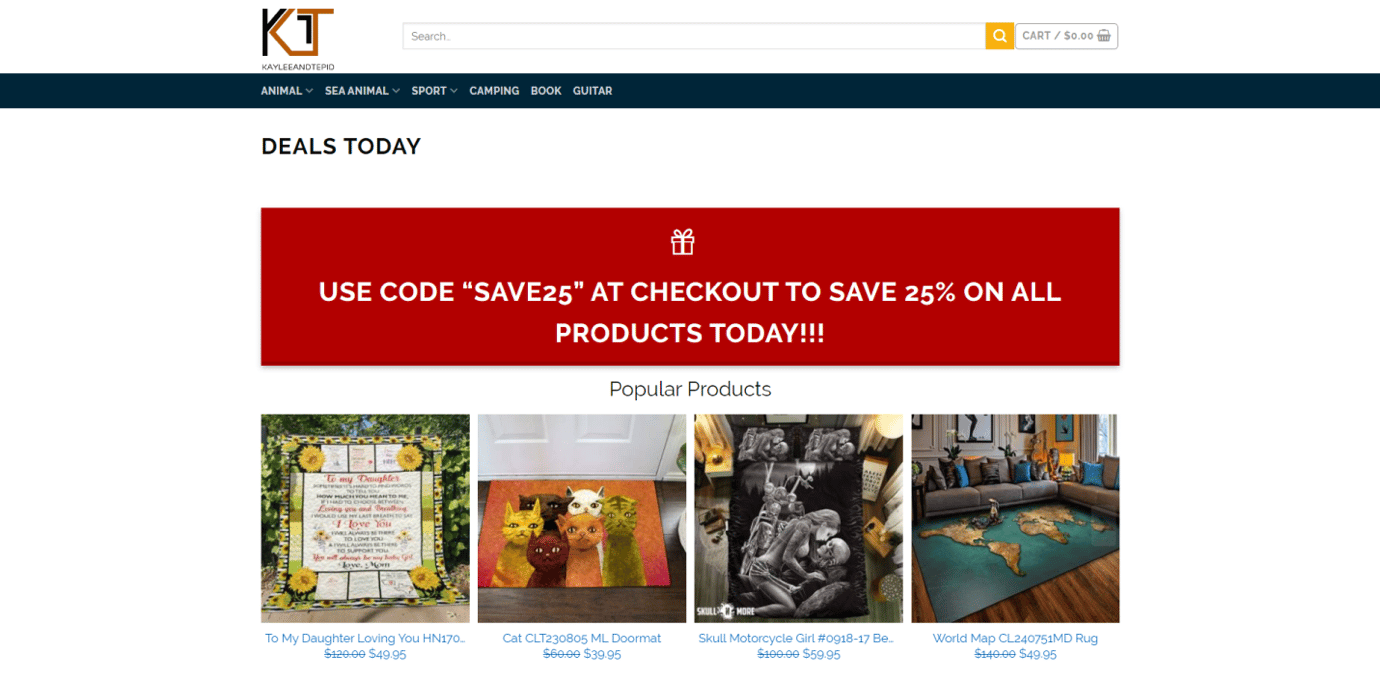This screenshot has height=681, width=1380.
Task: Expand the ANIMAL dropdown menu
Action: (281, 90)
